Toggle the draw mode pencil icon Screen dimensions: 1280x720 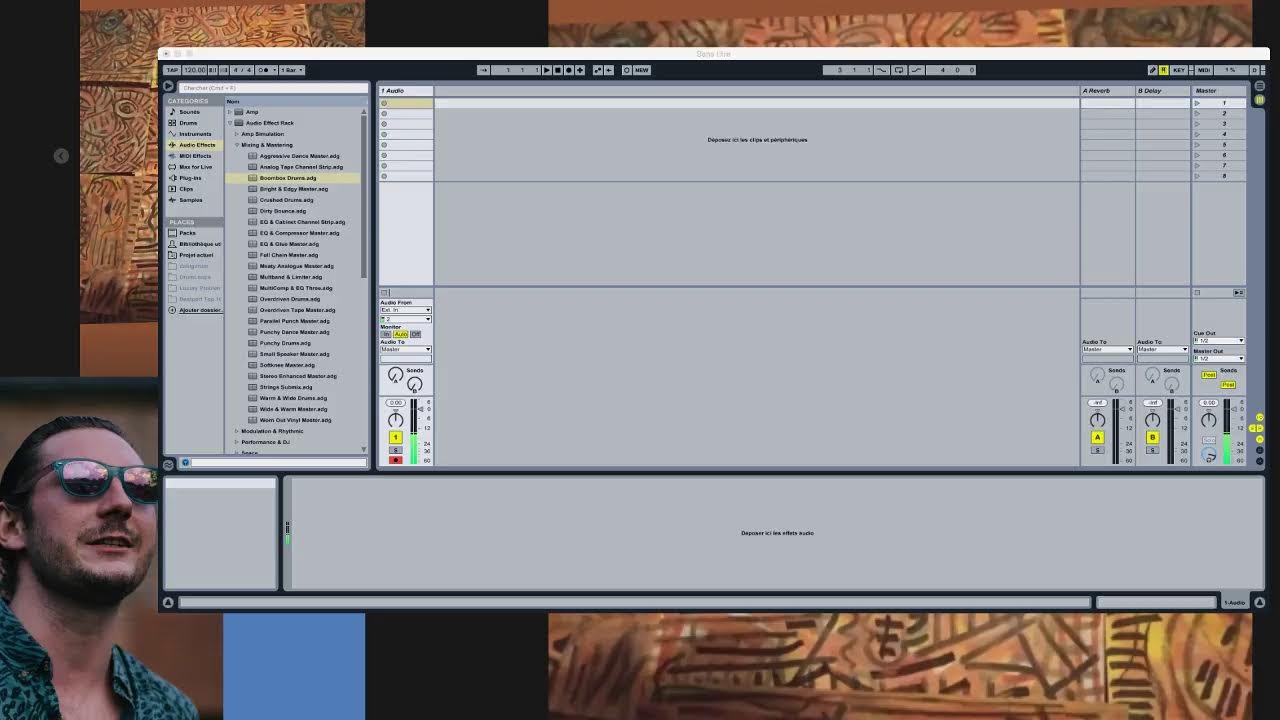[x=1152, y=70]
